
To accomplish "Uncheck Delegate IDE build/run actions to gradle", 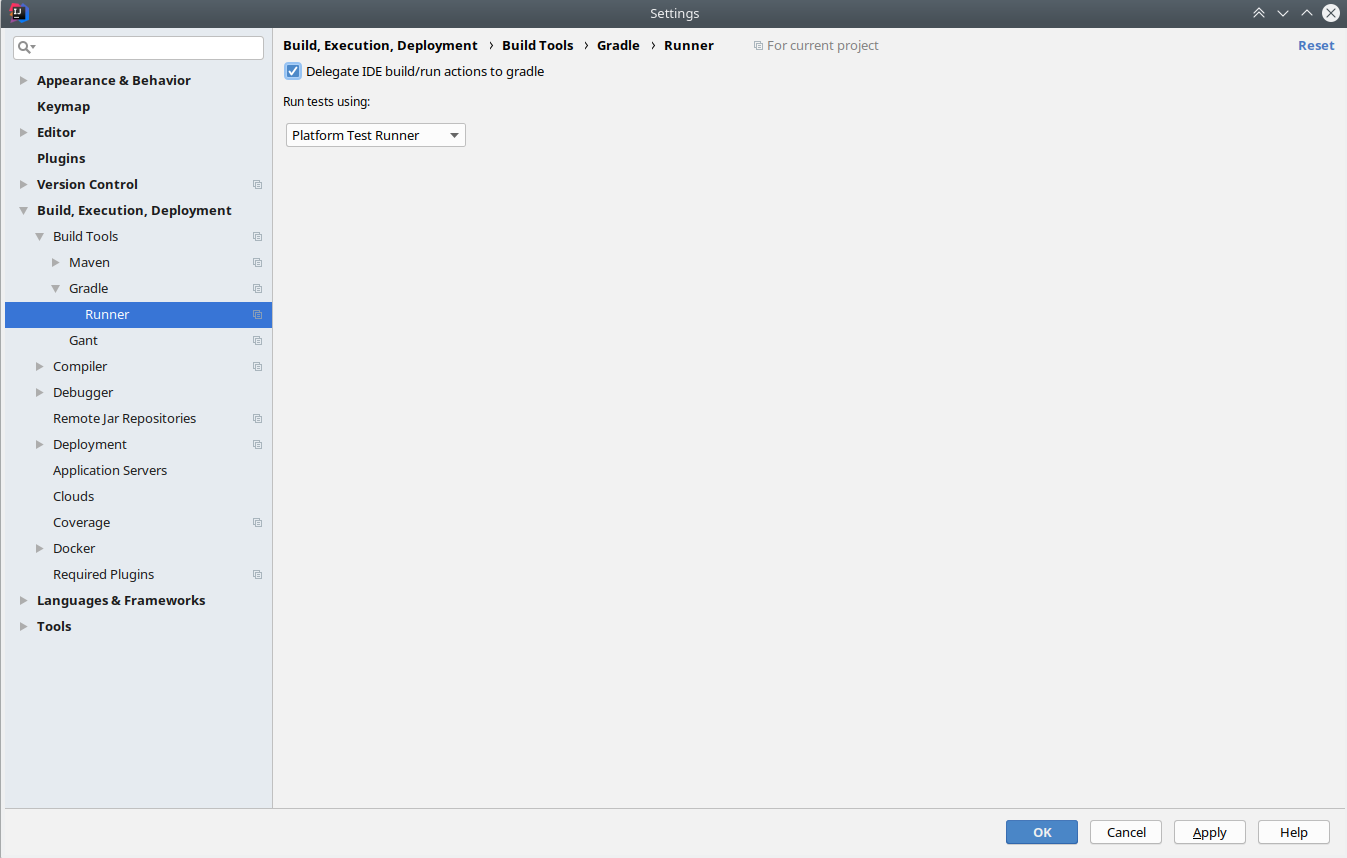I will coord(293,71).
